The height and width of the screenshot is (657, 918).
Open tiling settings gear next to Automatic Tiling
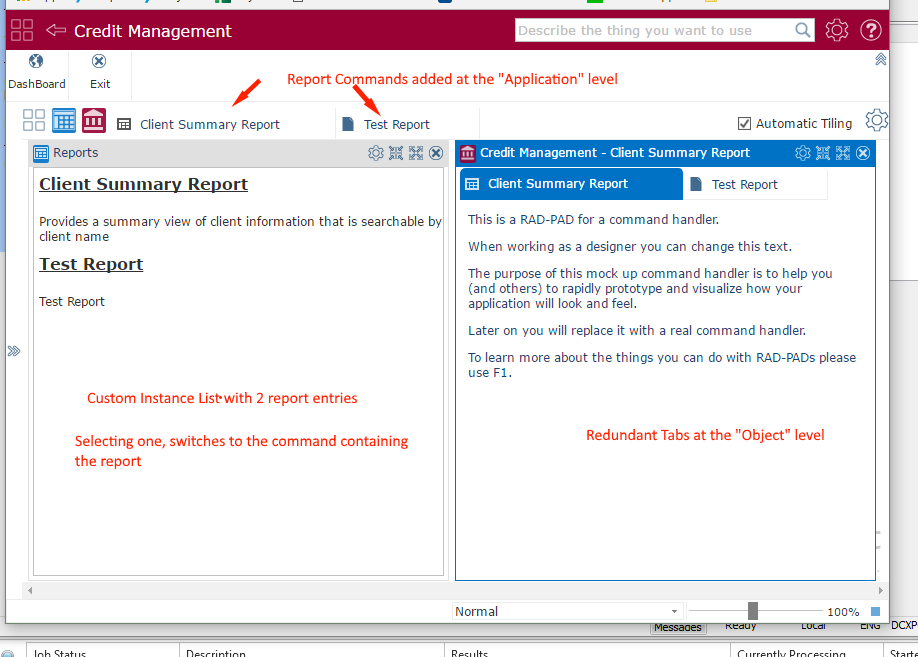pyautogui.click(x=876, y=120)
